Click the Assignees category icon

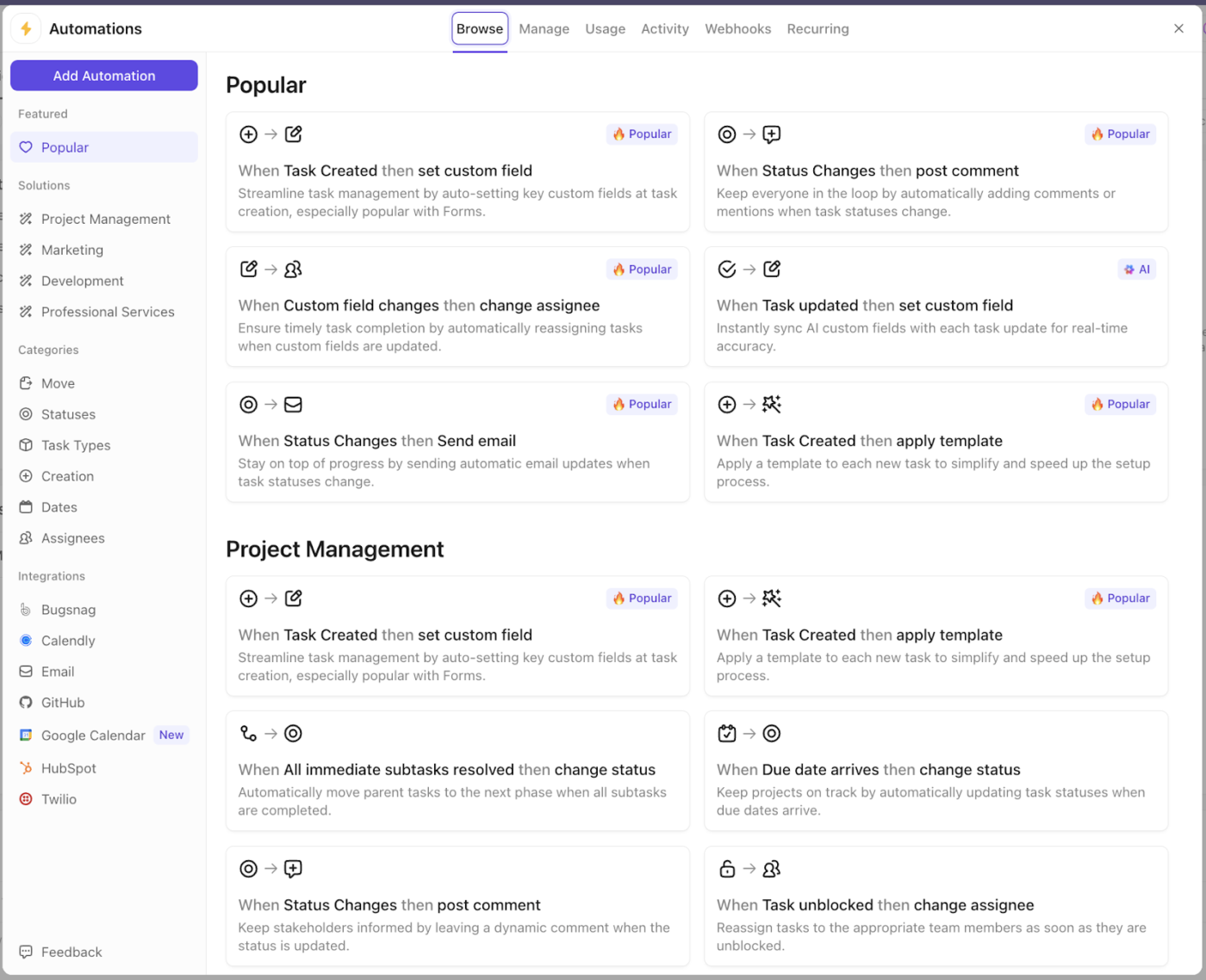(x=26, y=538)
